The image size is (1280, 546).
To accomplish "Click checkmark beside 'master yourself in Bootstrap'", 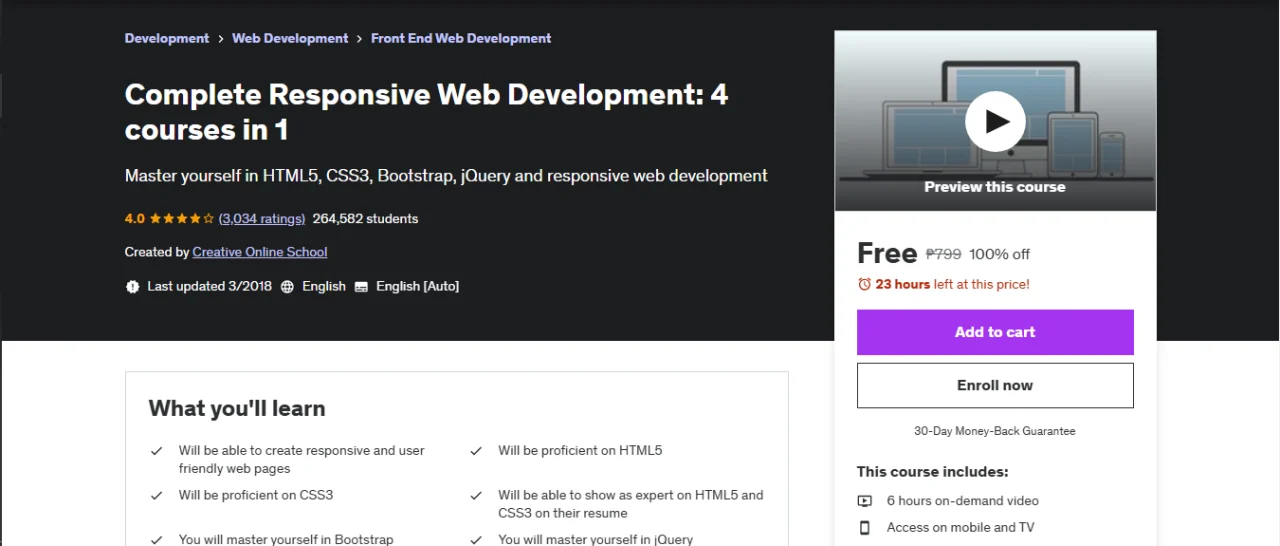I will point(157,539).
